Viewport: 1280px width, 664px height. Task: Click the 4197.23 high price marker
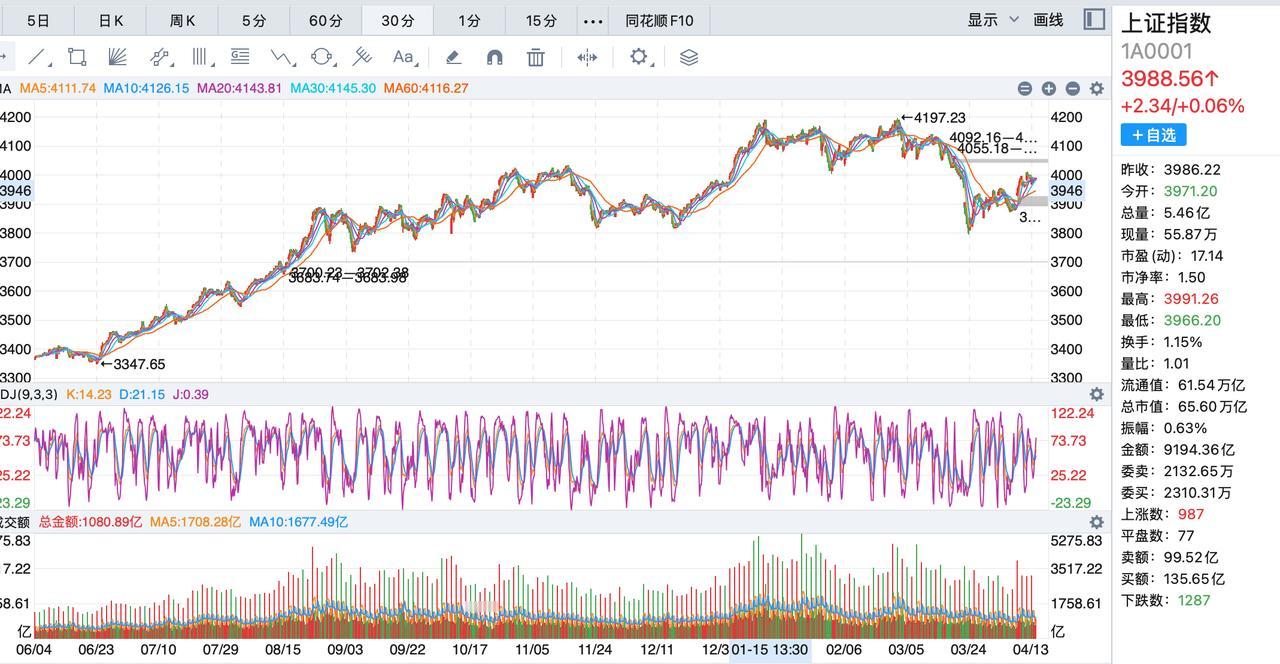point(934,118)
